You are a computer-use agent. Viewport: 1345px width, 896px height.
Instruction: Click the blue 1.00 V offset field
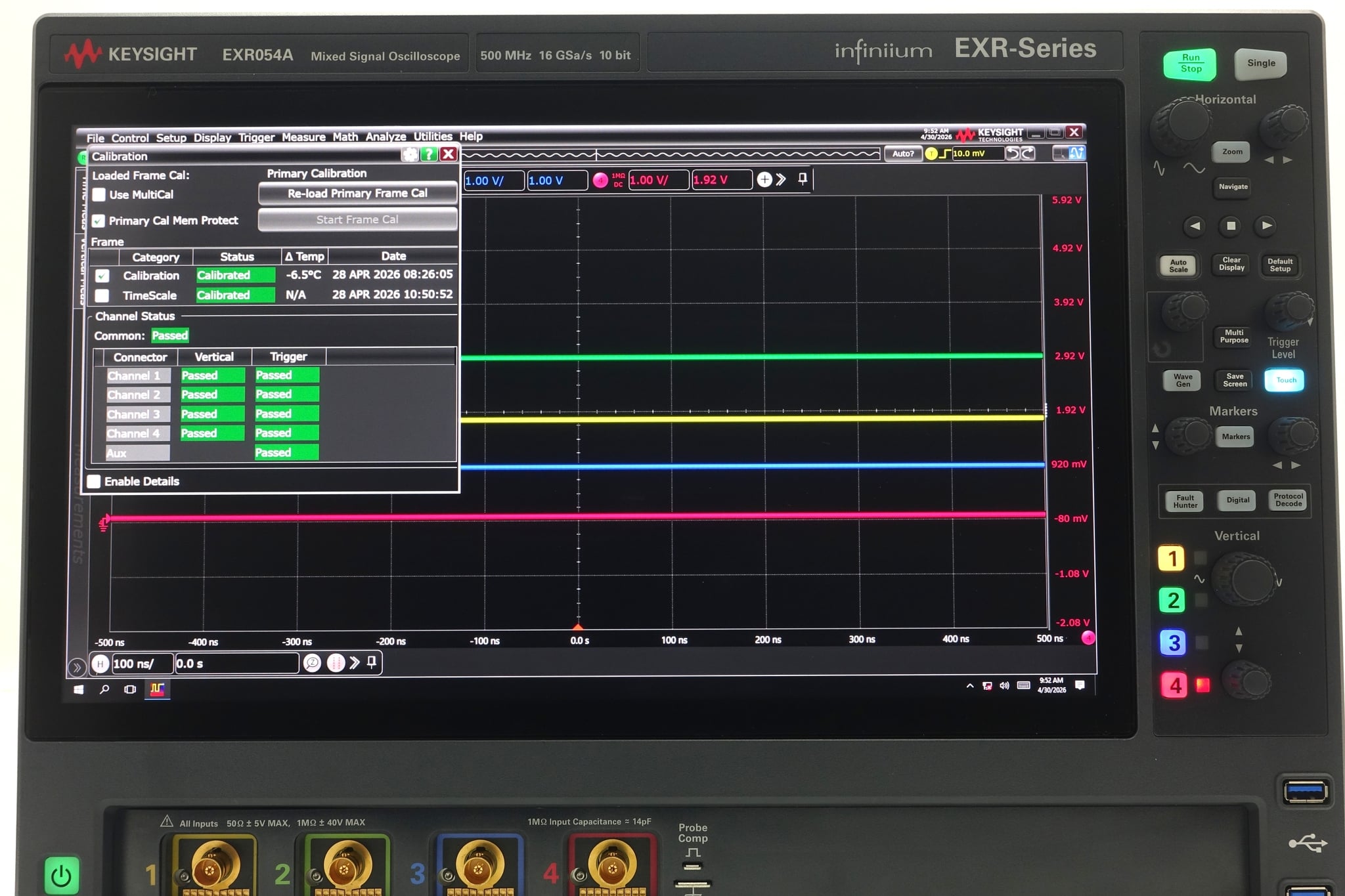(x=557, y=181)
